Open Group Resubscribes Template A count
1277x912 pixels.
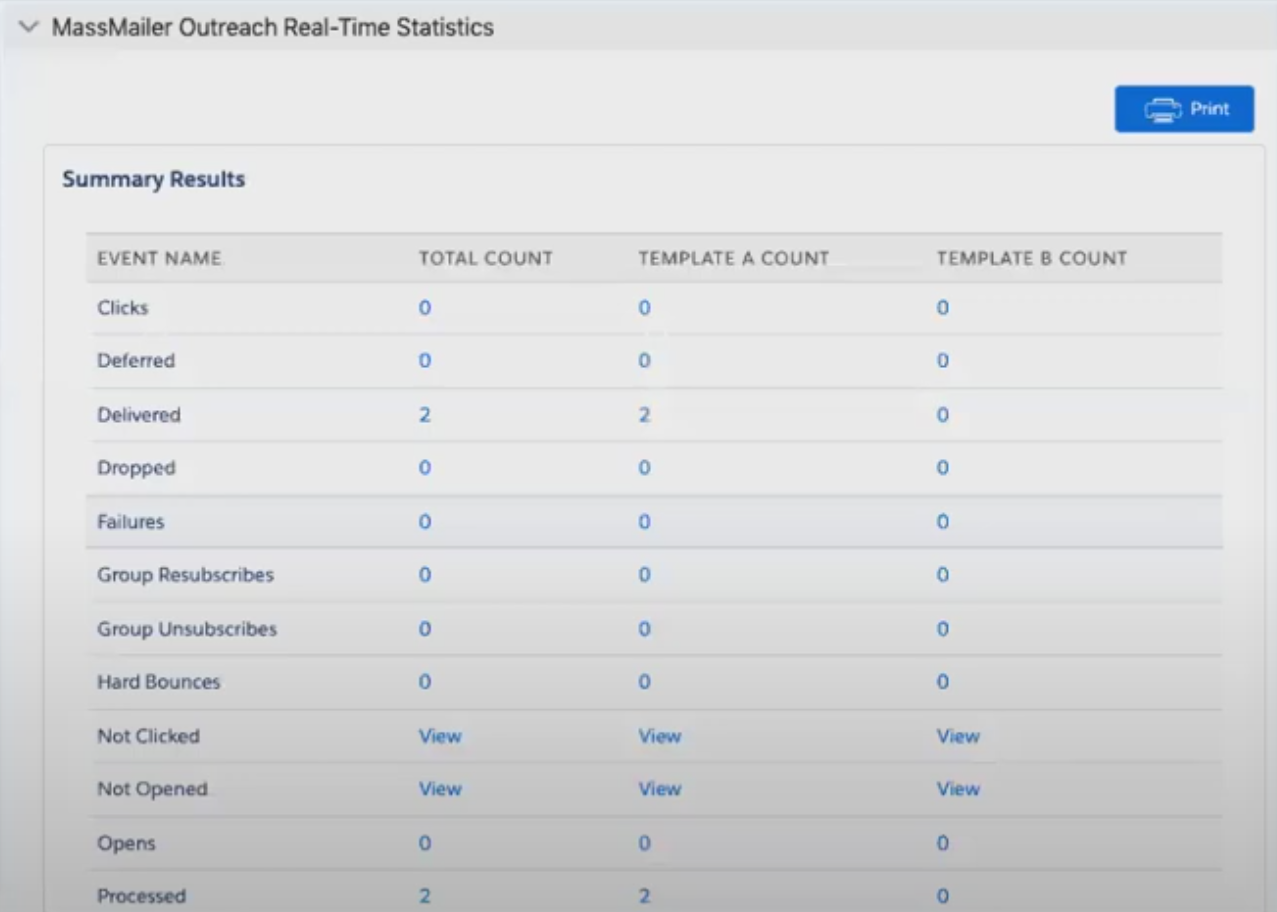644,575
